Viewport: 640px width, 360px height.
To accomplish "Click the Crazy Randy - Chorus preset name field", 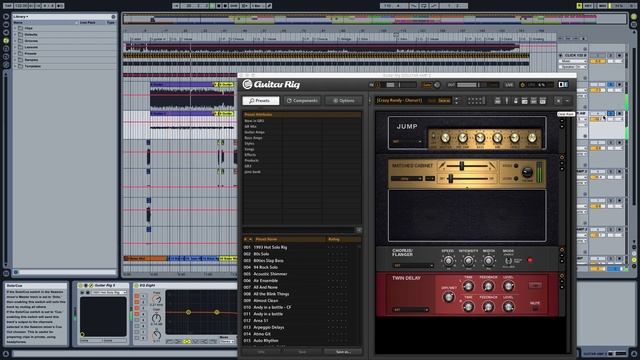I will pos(400,100).
